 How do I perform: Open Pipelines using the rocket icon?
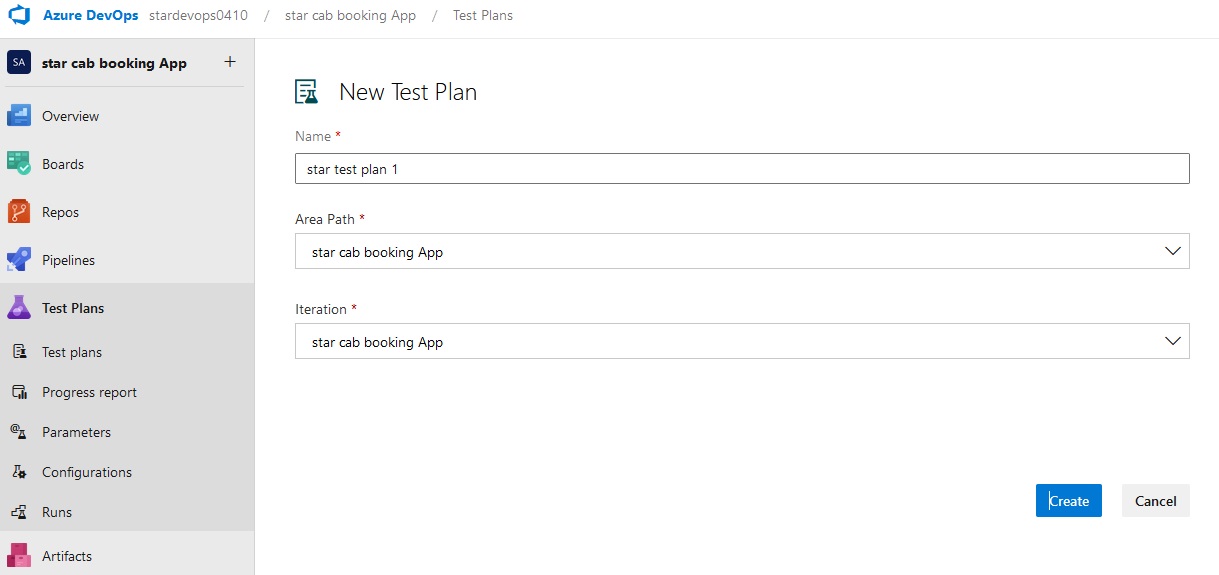pos(19,260)
